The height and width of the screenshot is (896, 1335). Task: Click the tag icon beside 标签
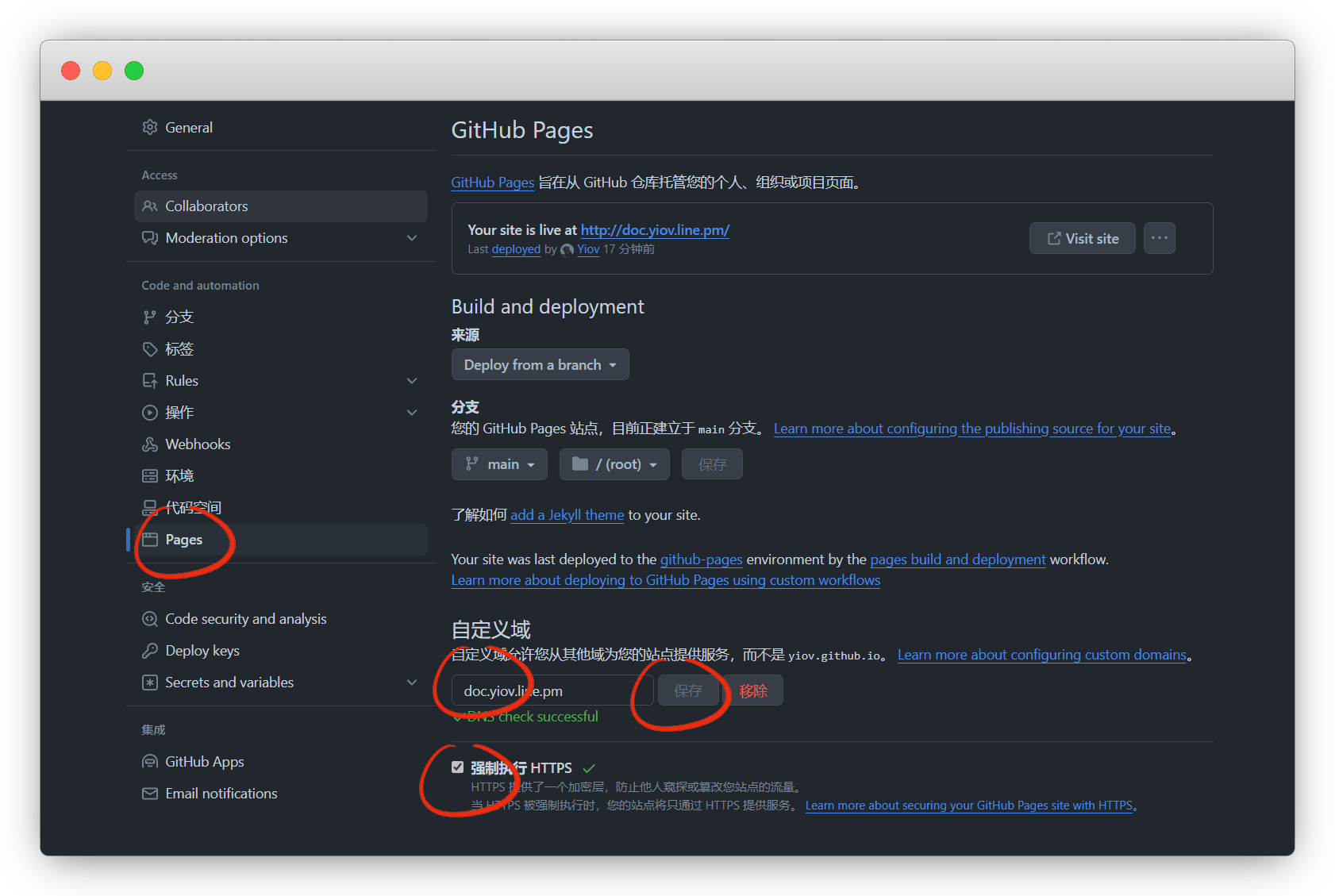click(149, 349)
